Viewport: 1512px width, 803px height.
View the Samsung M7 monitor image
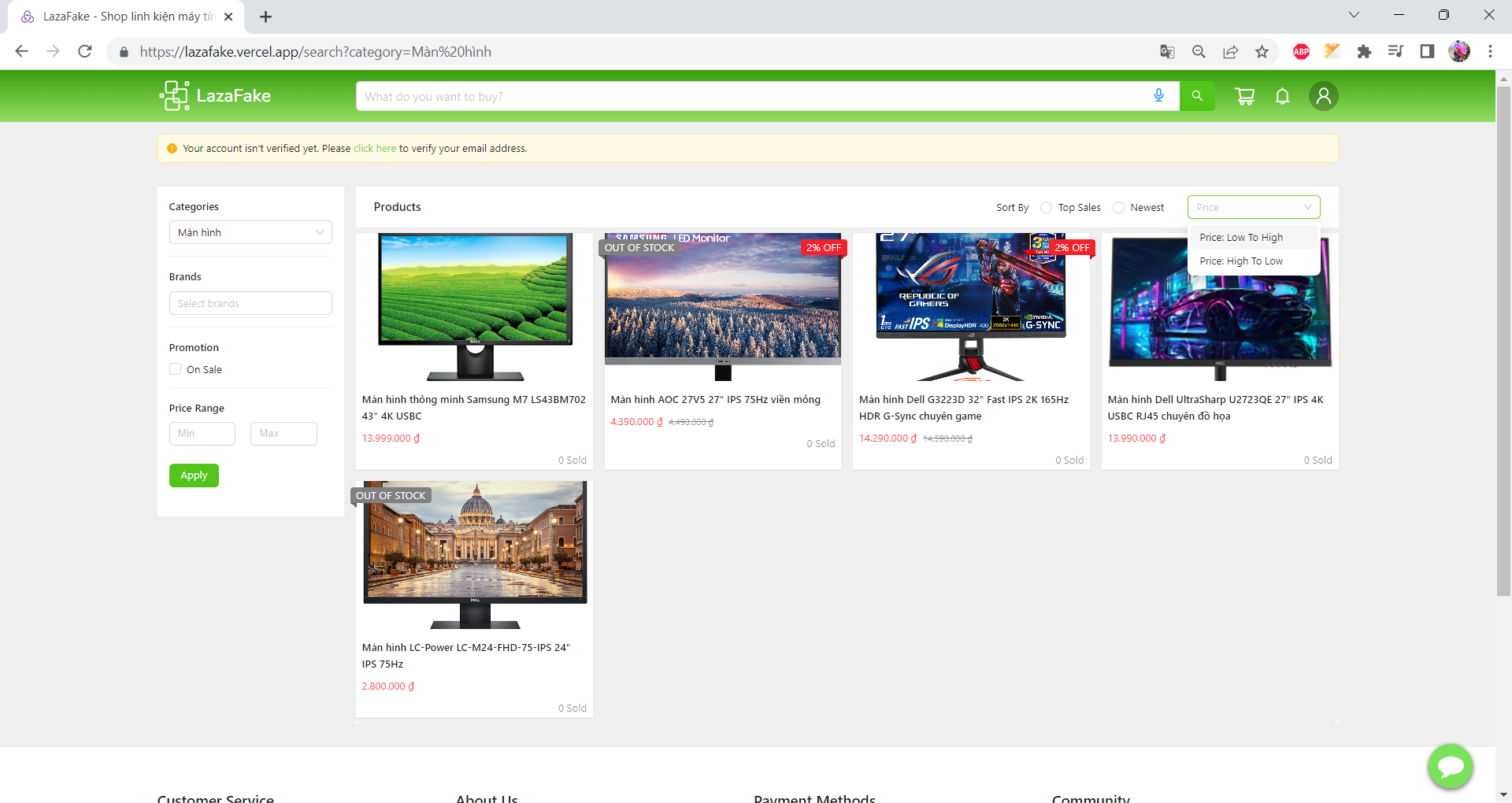(474, 307)
